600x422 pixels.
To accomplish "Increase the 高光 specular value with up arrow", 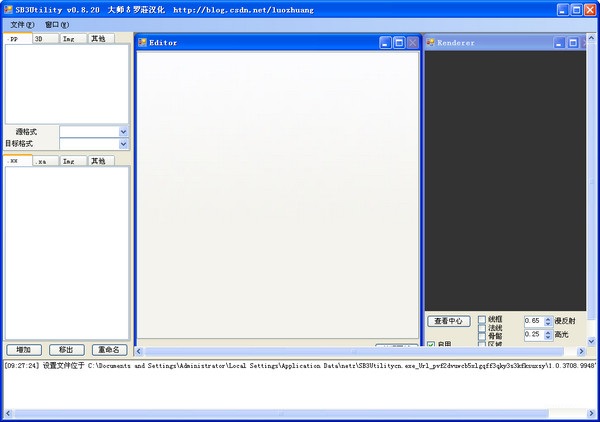I will point(548,332).
